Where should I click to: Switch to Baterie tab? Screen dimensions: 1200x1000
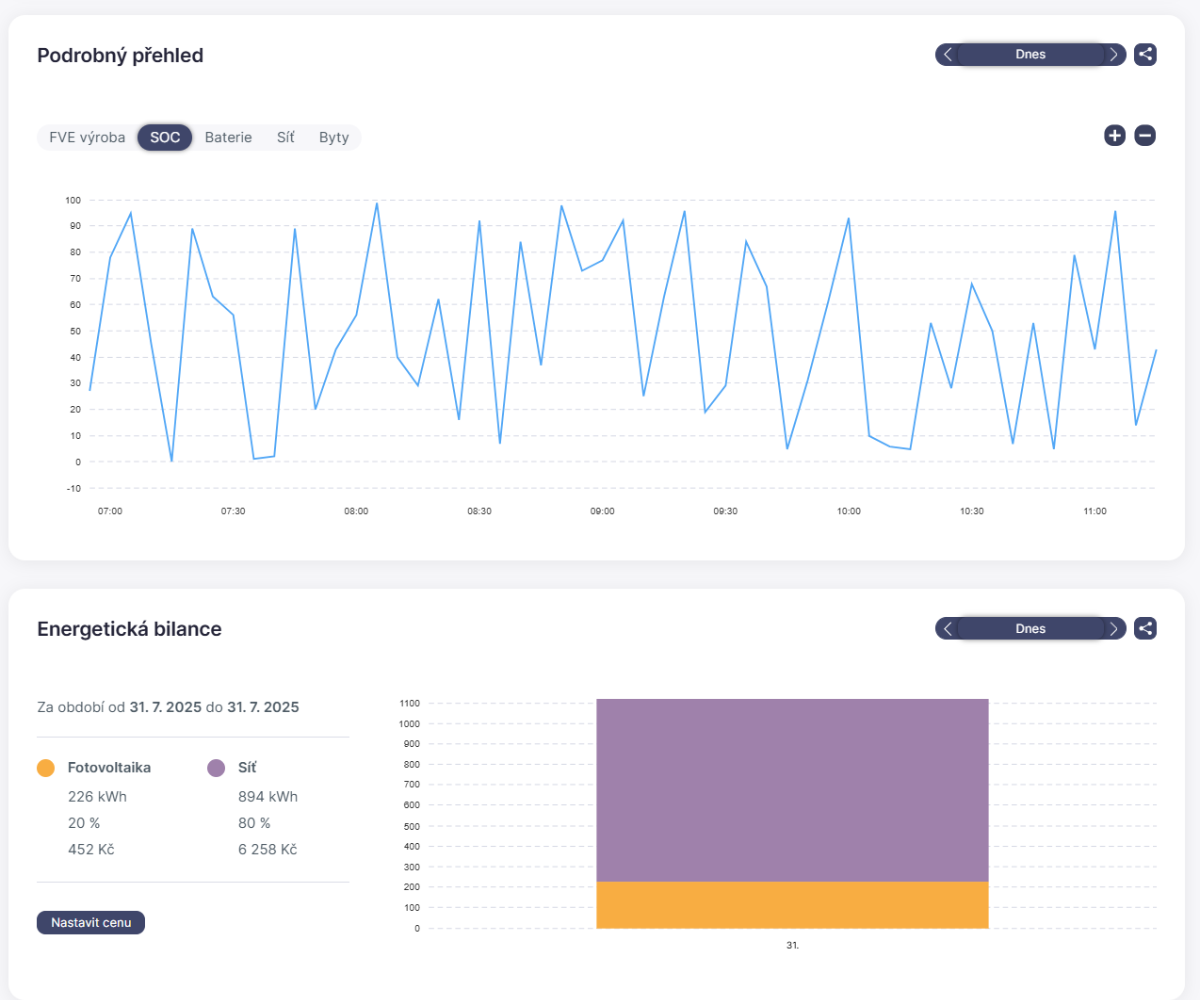click(x=228, y=138)
